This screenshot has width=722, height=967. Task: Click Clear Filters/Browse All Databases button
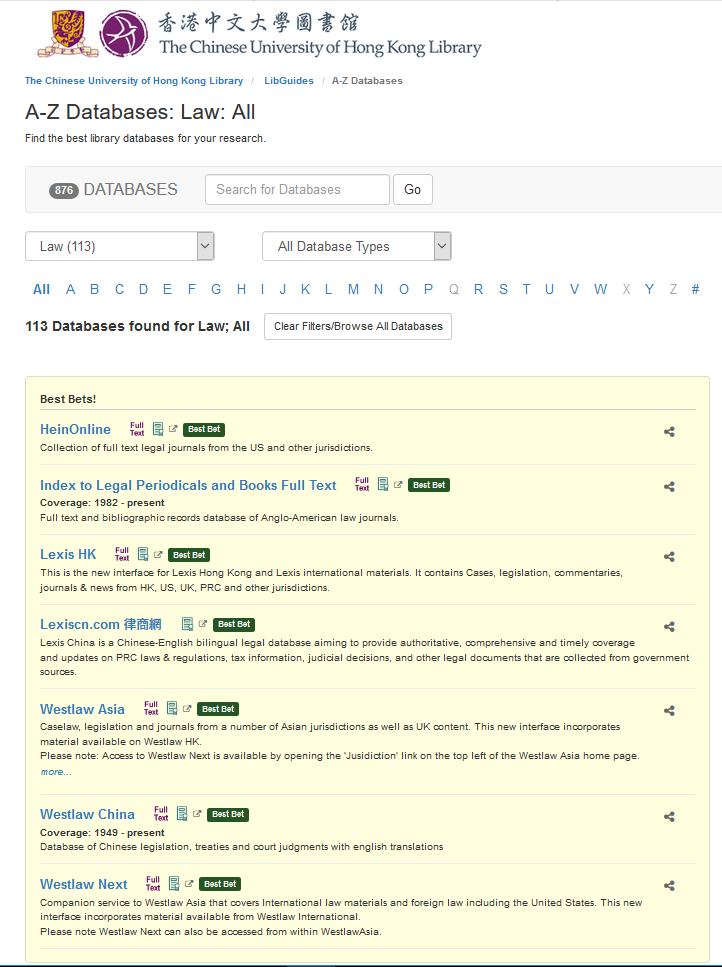tap(358, 326)
